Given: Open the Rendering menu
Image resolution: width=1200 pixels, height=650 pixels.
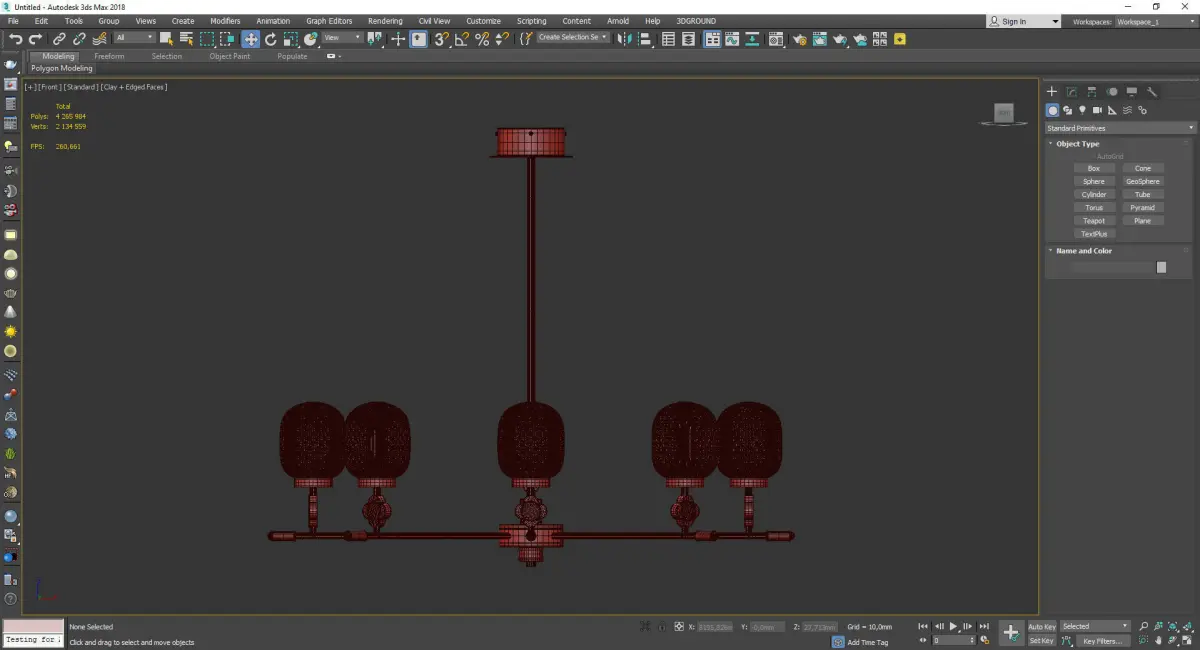Looking at the screenshot, I should [x=385, y=21].
